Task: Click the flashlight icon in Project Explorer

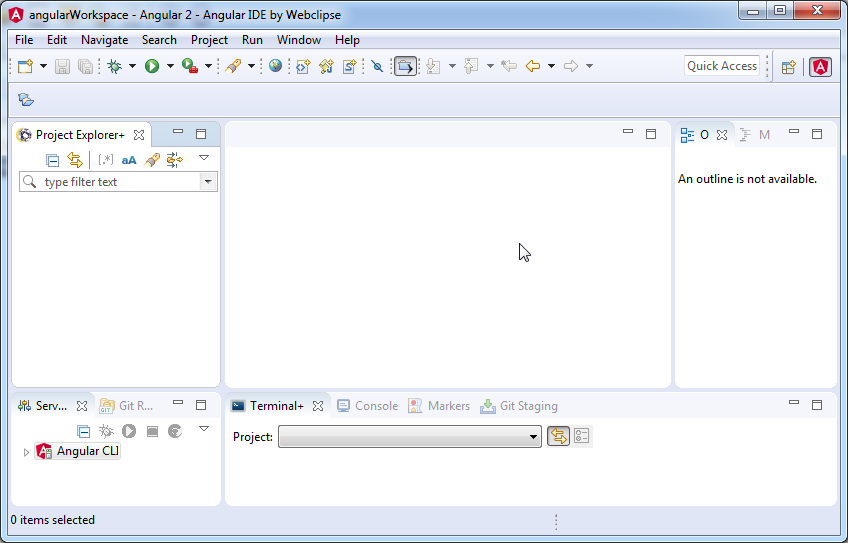Action: [153, 160]
